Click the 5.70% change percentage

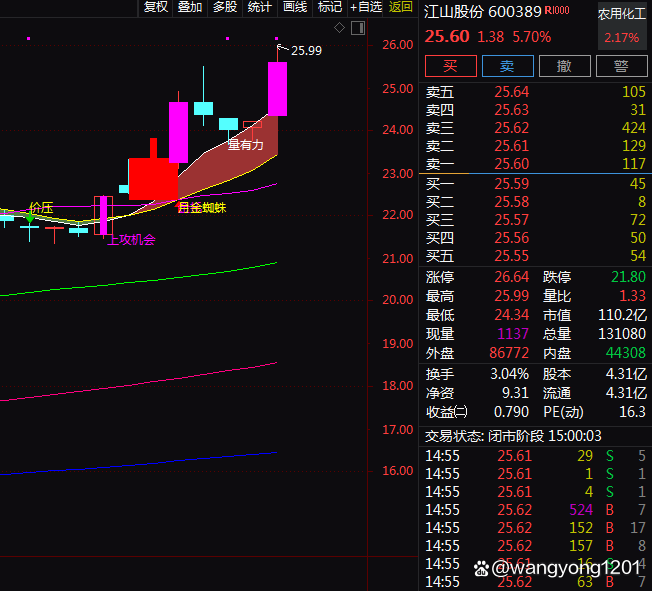(532, 37)
